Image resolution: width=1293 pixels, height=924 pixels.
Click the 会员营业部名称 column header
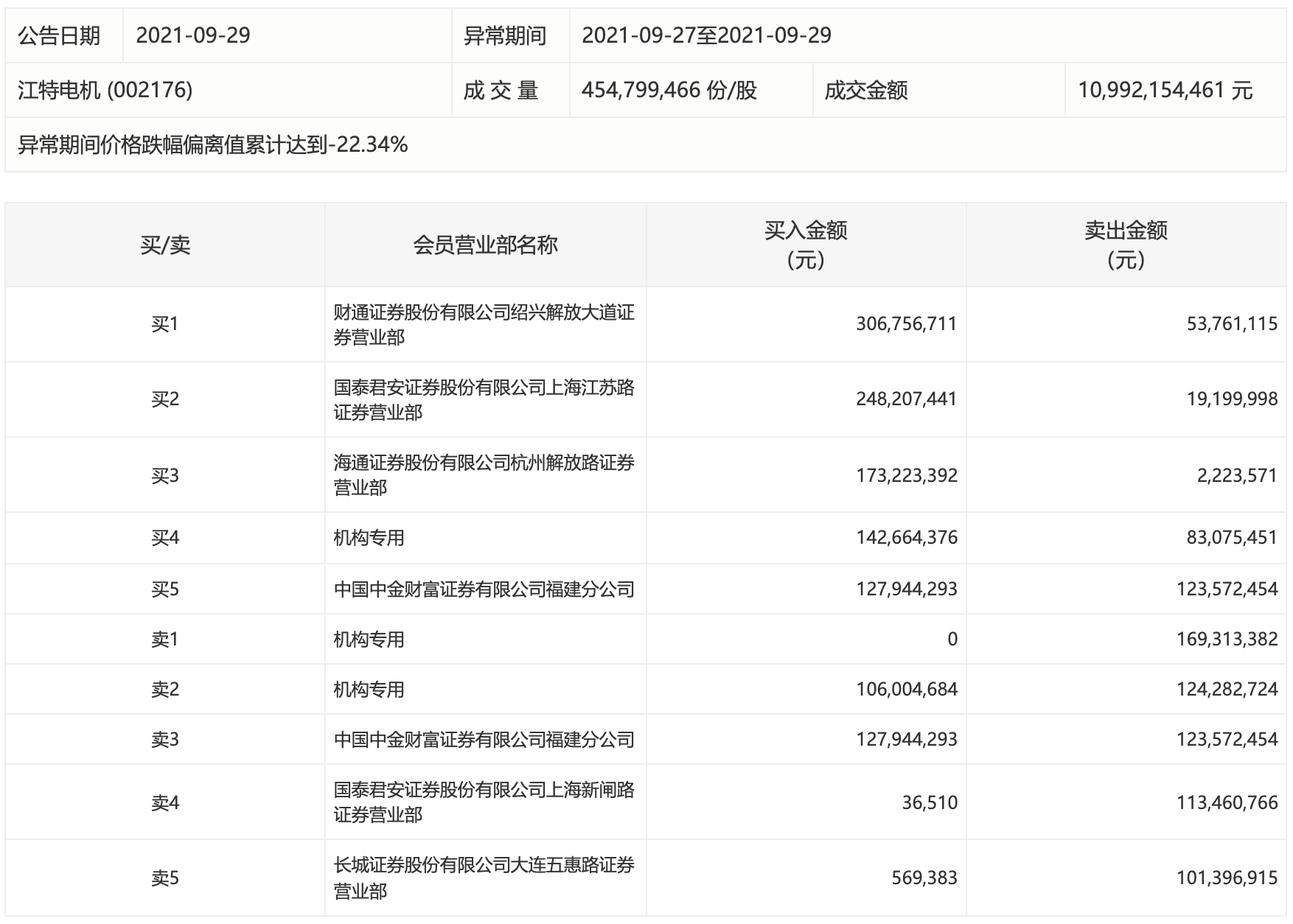click(x=485, y=245)
